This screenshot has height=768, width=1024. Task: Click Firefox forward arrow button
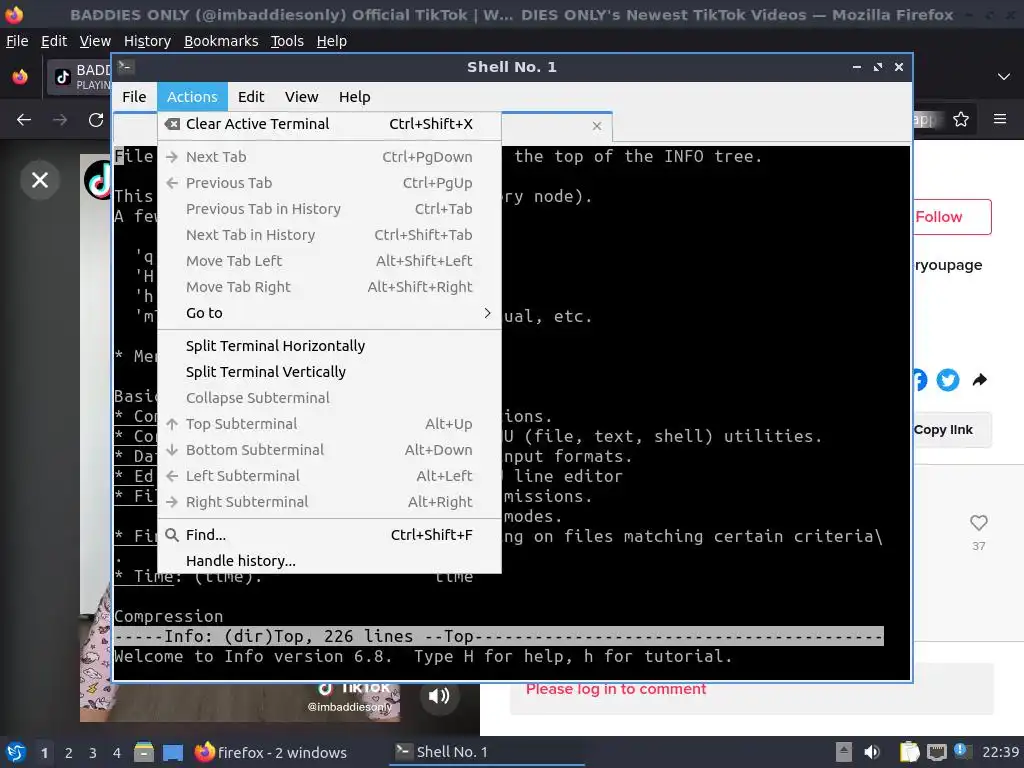point(59,120)
